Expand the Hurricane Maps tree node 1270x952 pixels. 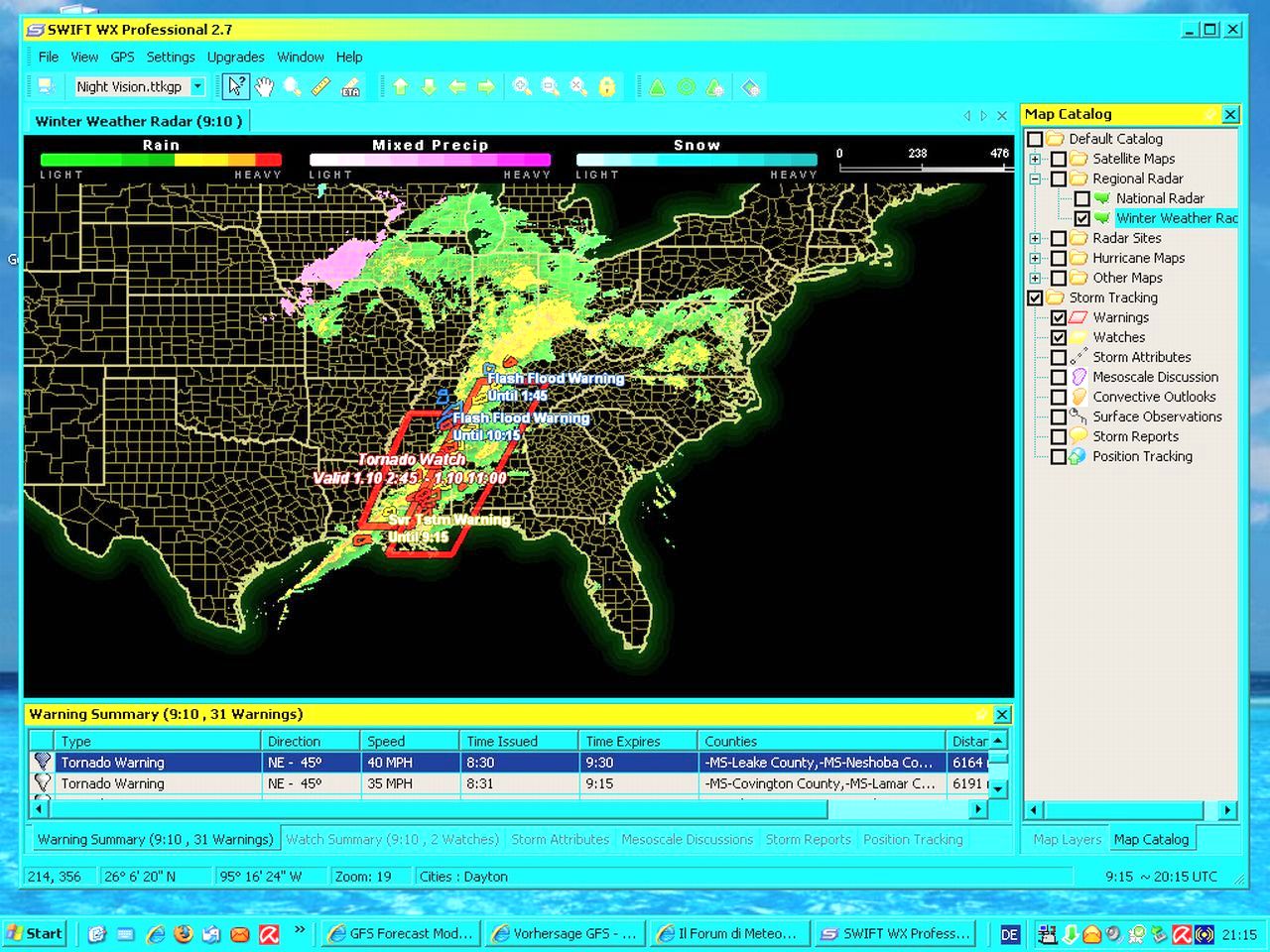pyautogui.click(x=1035, y=258)
